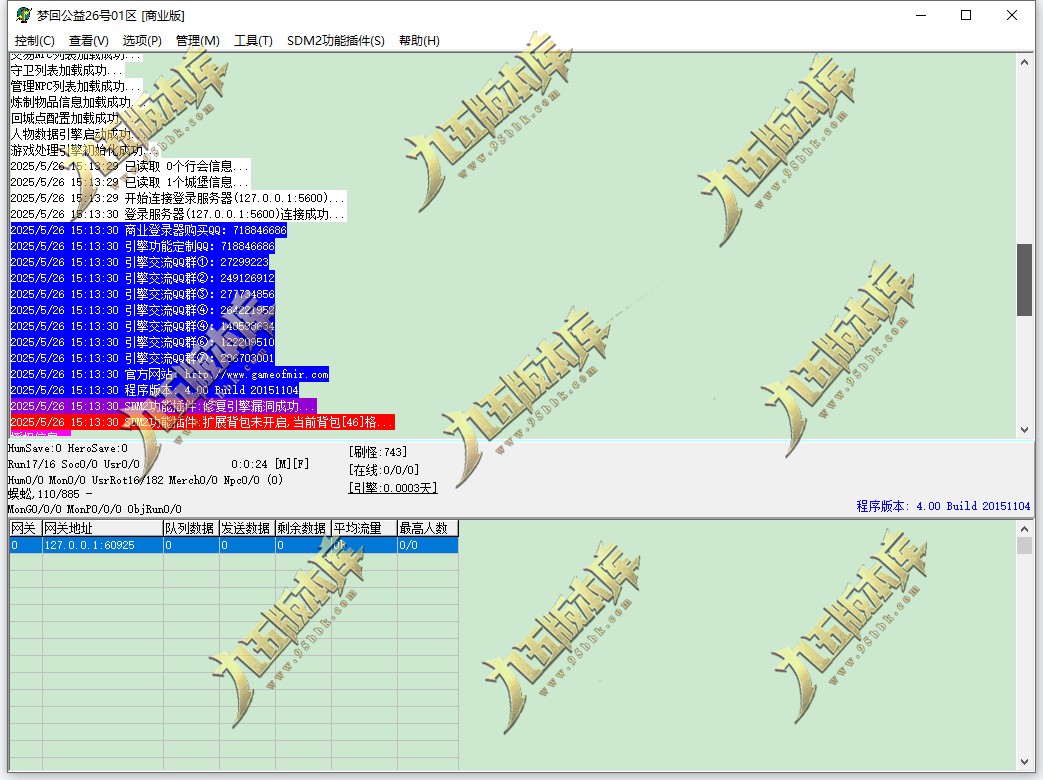
Task: Open the 查看(V) menu
Action: click(88, 41)
